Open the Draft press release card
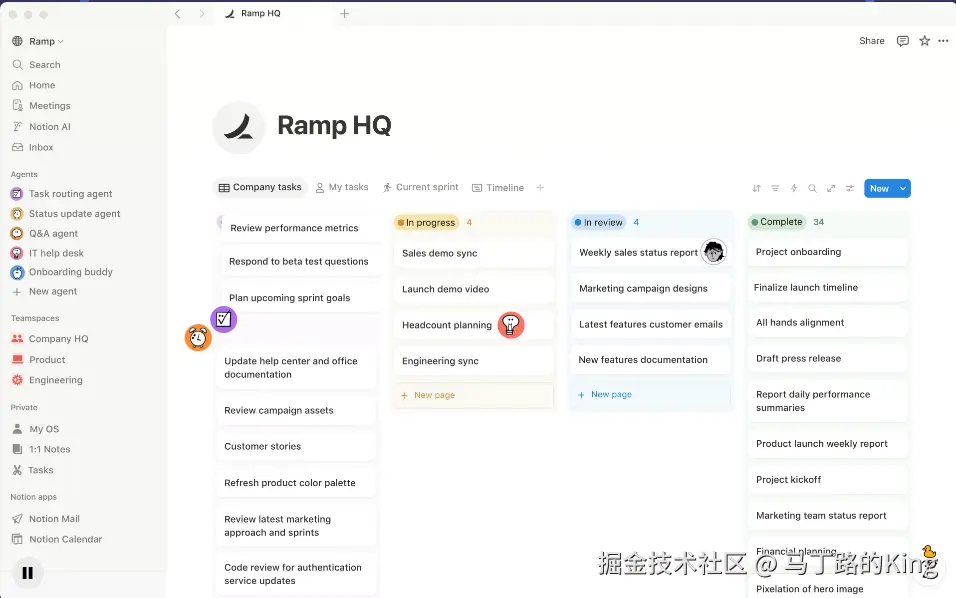 tap(827, 358)
